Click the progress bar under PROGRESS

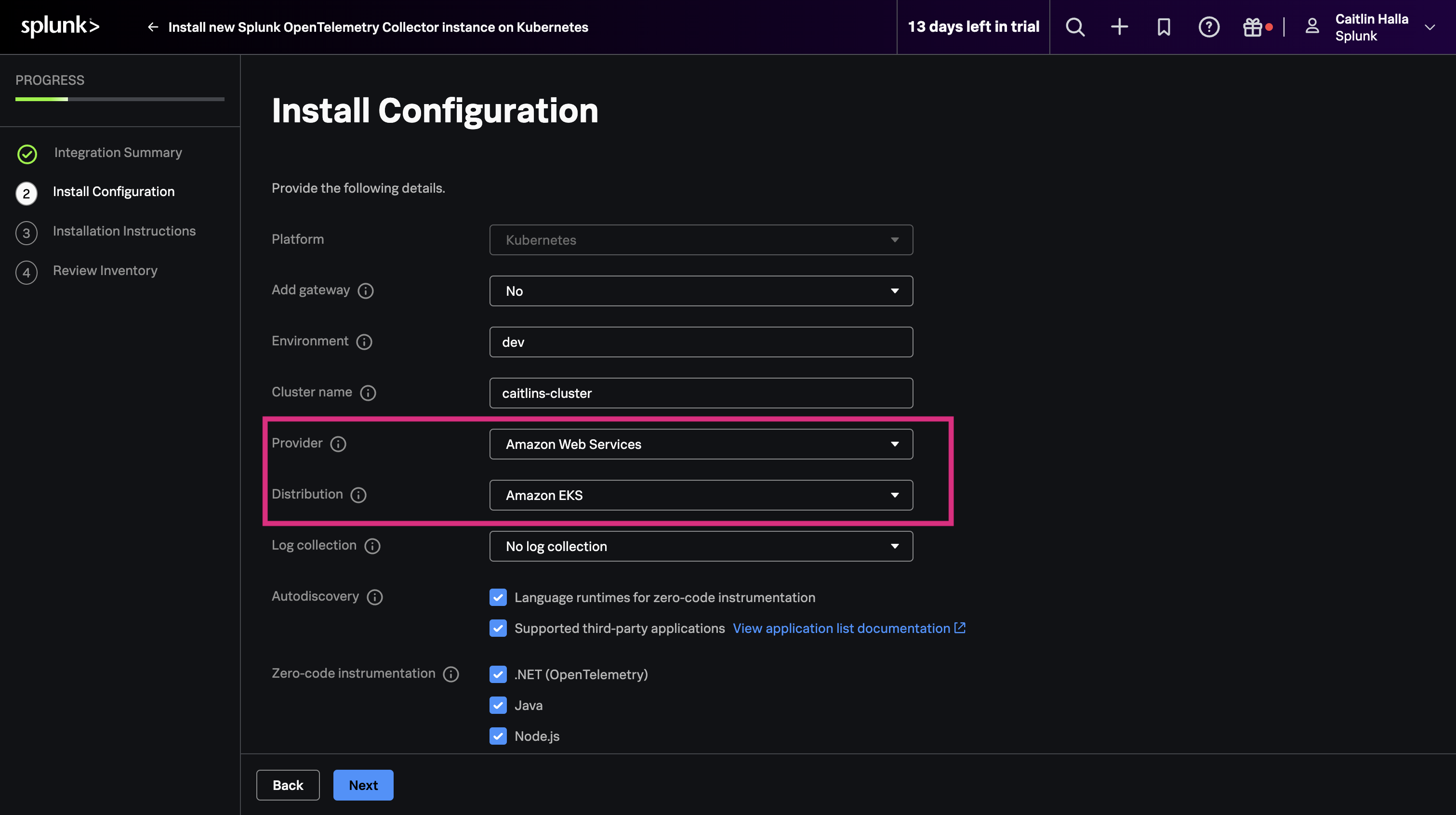(x=119, y=100)
